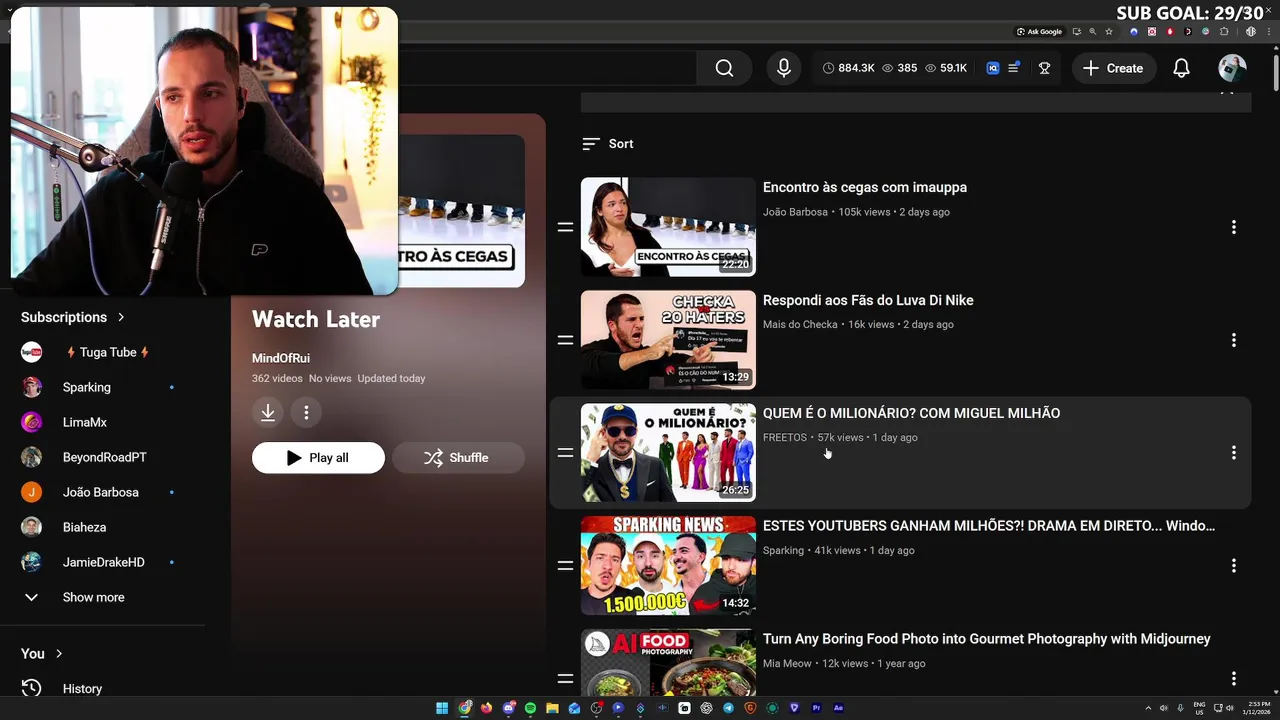Image resolution: width=1280 pixels, height=720 pixels.
Task: Open Spotify from the taskbar
Action: [530, 708]
